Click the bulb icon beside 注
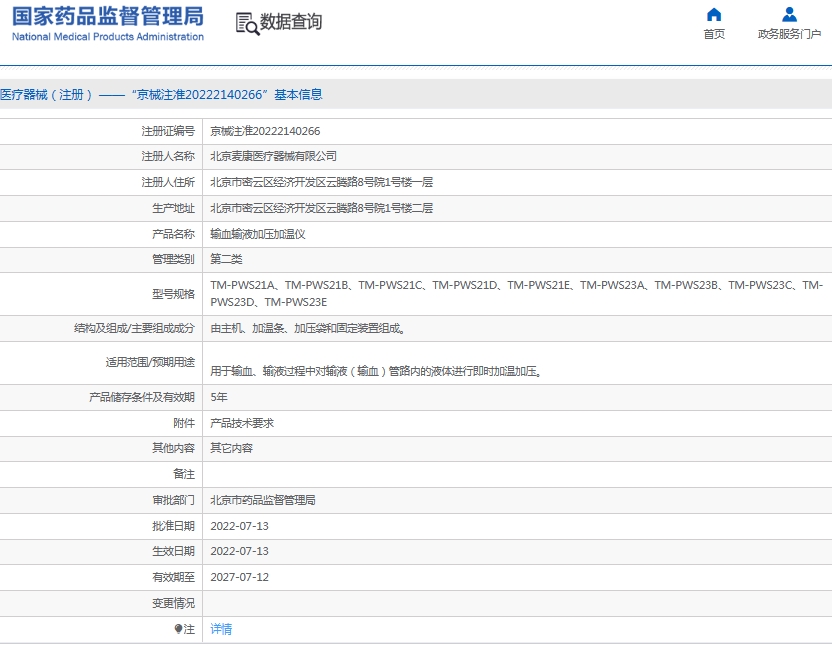The height and width of the screenshot is (651, 832). pyautogui.click(x=178, y=629)
